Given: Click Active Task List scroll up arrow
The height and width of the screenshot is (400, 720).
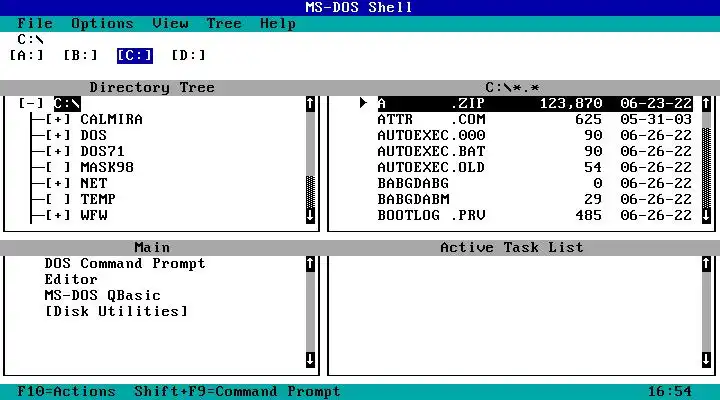Looking at the screenshot, I should click(706, 264).
